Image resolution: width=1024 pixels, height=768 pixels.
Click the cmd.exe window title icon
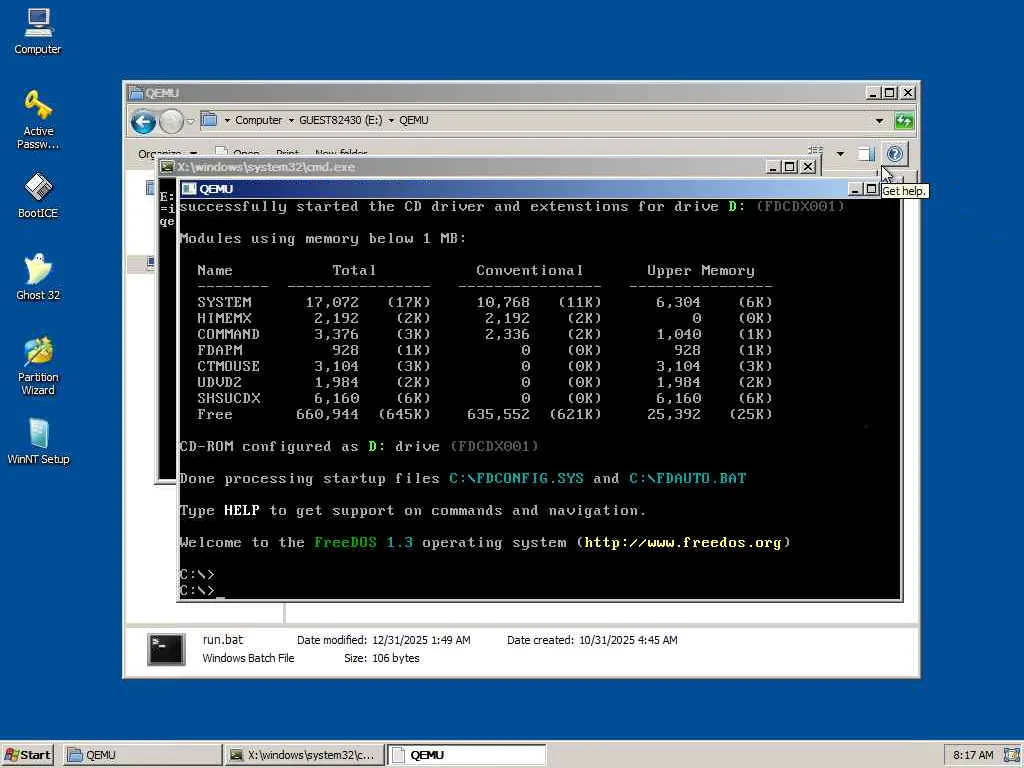pos(167,167)
